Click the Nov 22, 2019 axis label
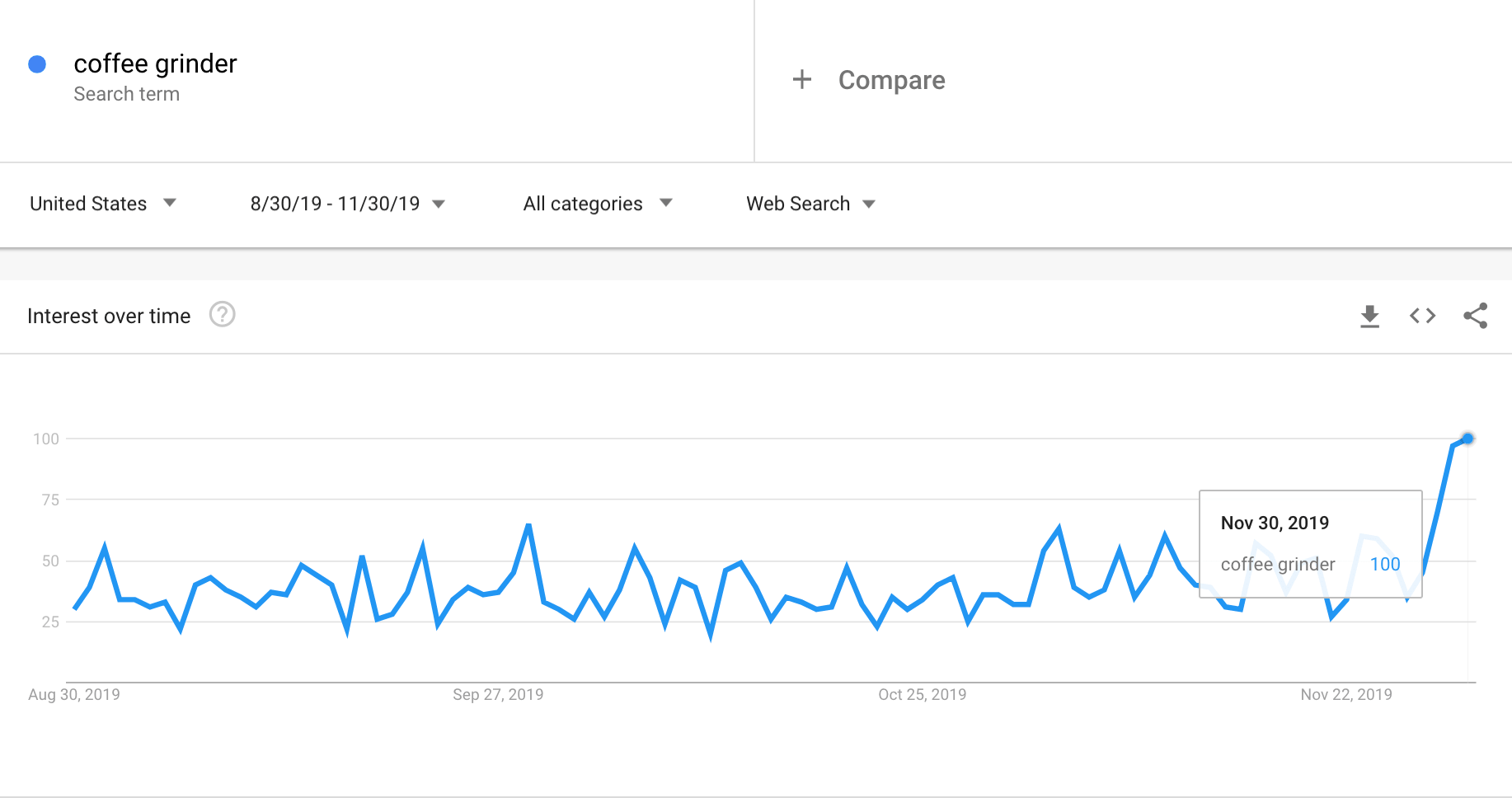1512x798 pixels. pyautogui.click(x=1345, y=695)
